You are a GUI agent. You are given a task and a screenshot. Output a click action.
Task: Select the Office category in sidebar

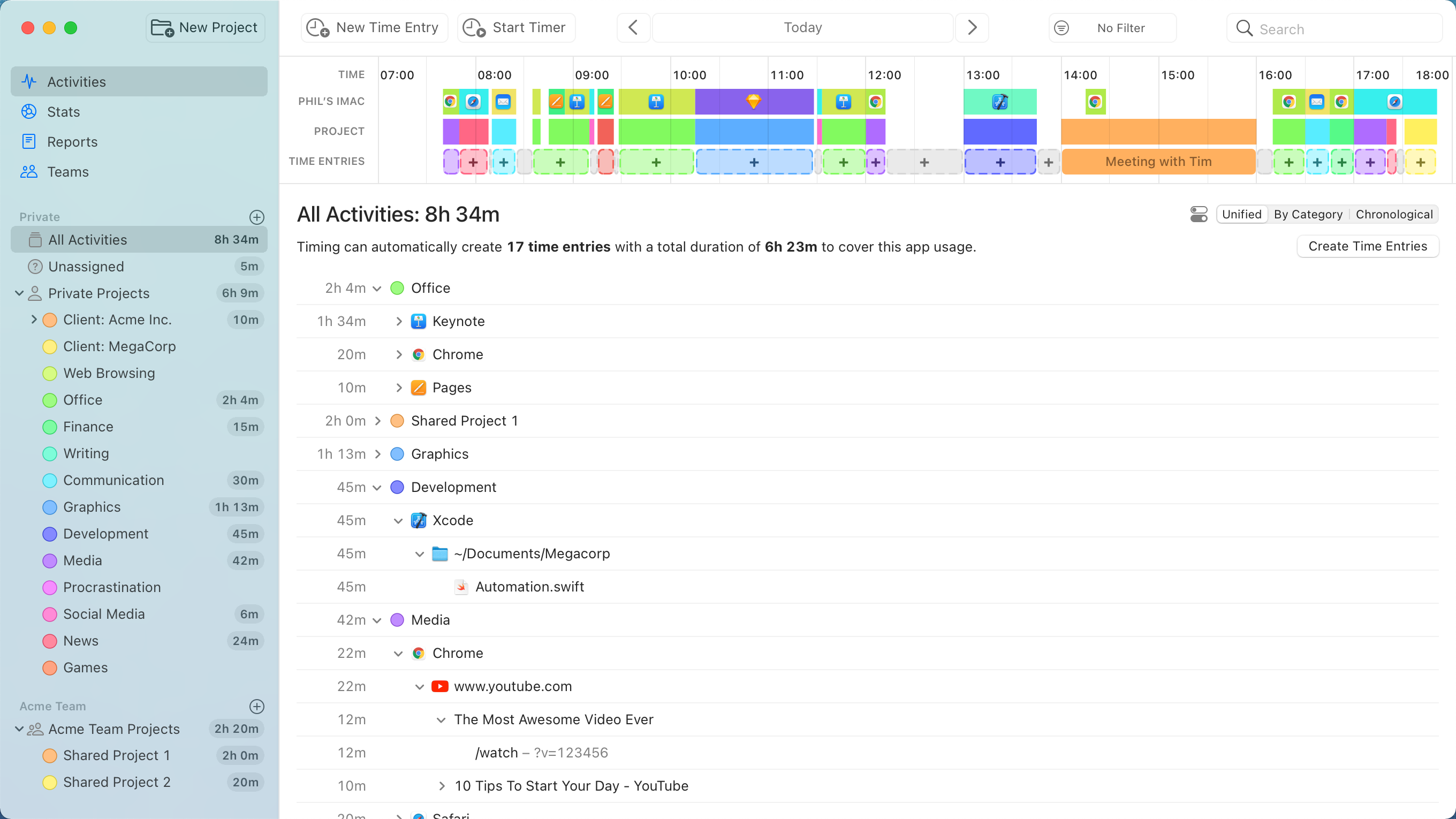coord(83,400)
